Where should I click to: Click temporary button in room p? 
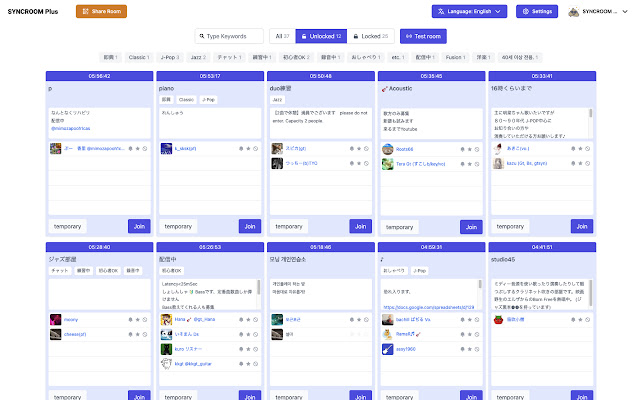(67, 226)
